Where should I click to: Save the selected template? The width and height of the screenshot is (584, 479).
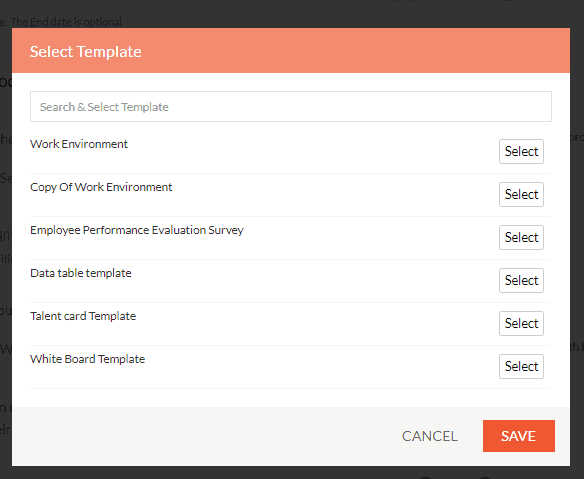[519, 436]
